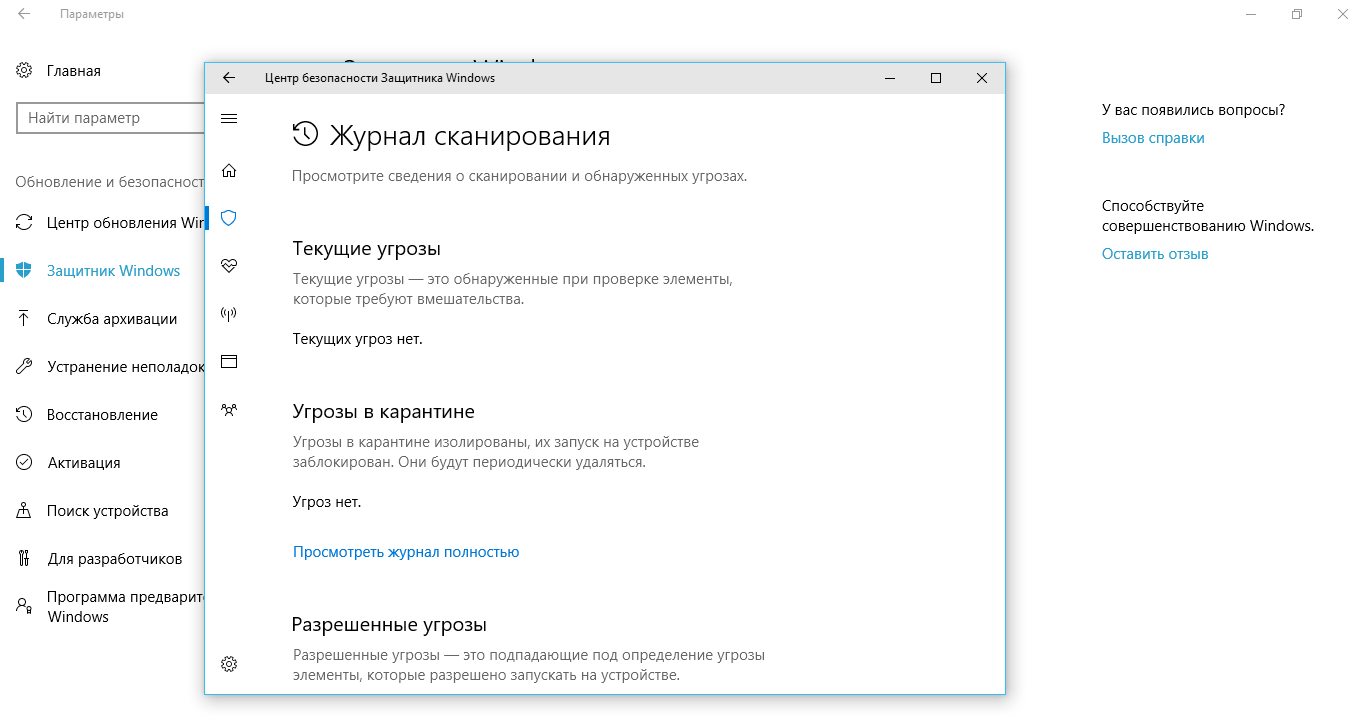Click Текущих угроз нет text
This screenshot has height=716, width=1366.
click(x=357, y=339)
